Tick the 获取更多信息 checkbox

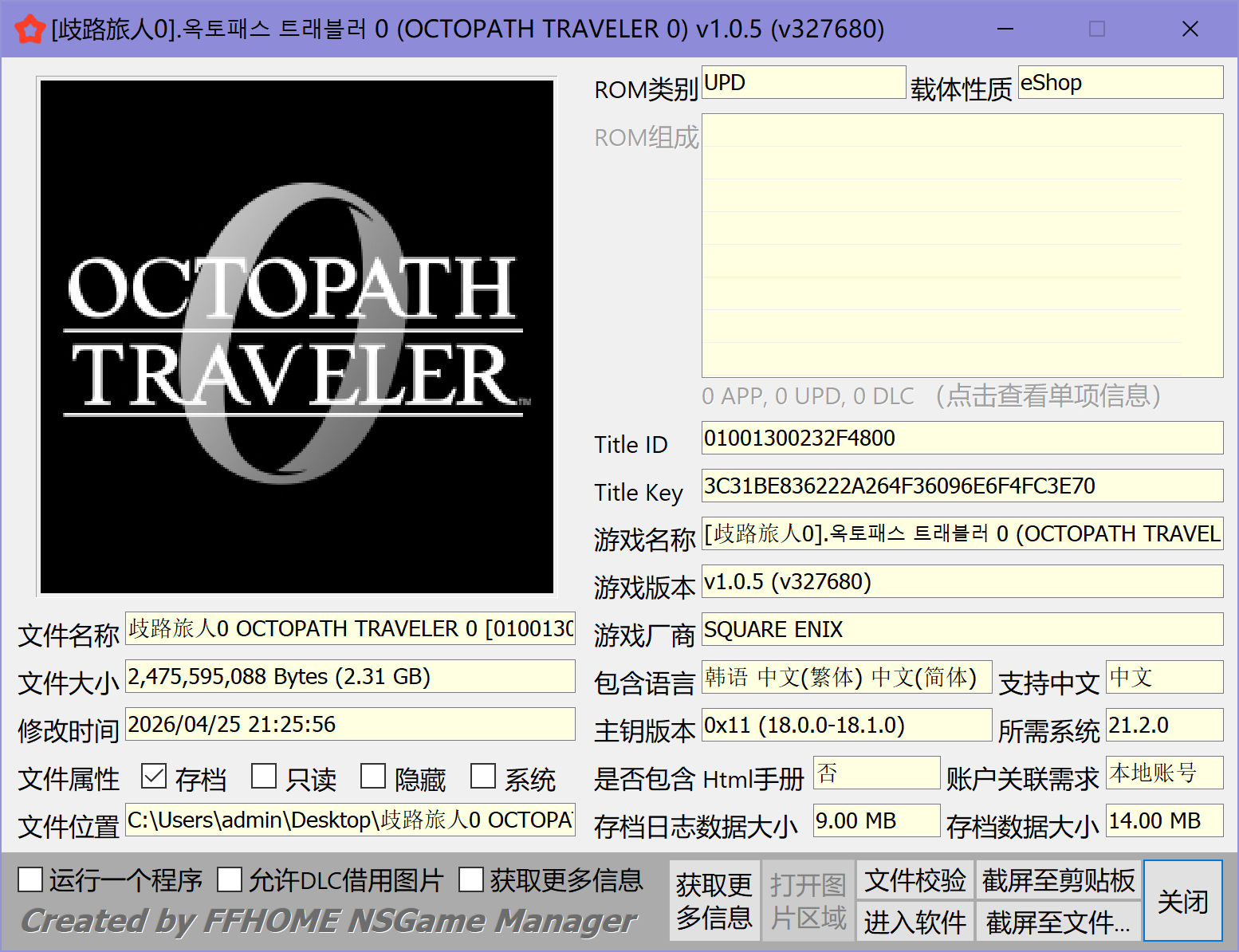(471, 880)
